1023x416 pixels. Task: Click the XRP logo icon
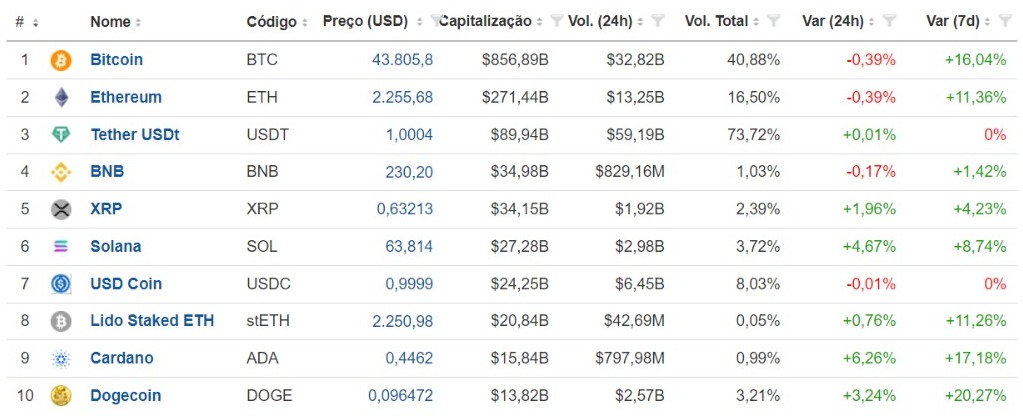pyautogui.click(x=61, y=209)
